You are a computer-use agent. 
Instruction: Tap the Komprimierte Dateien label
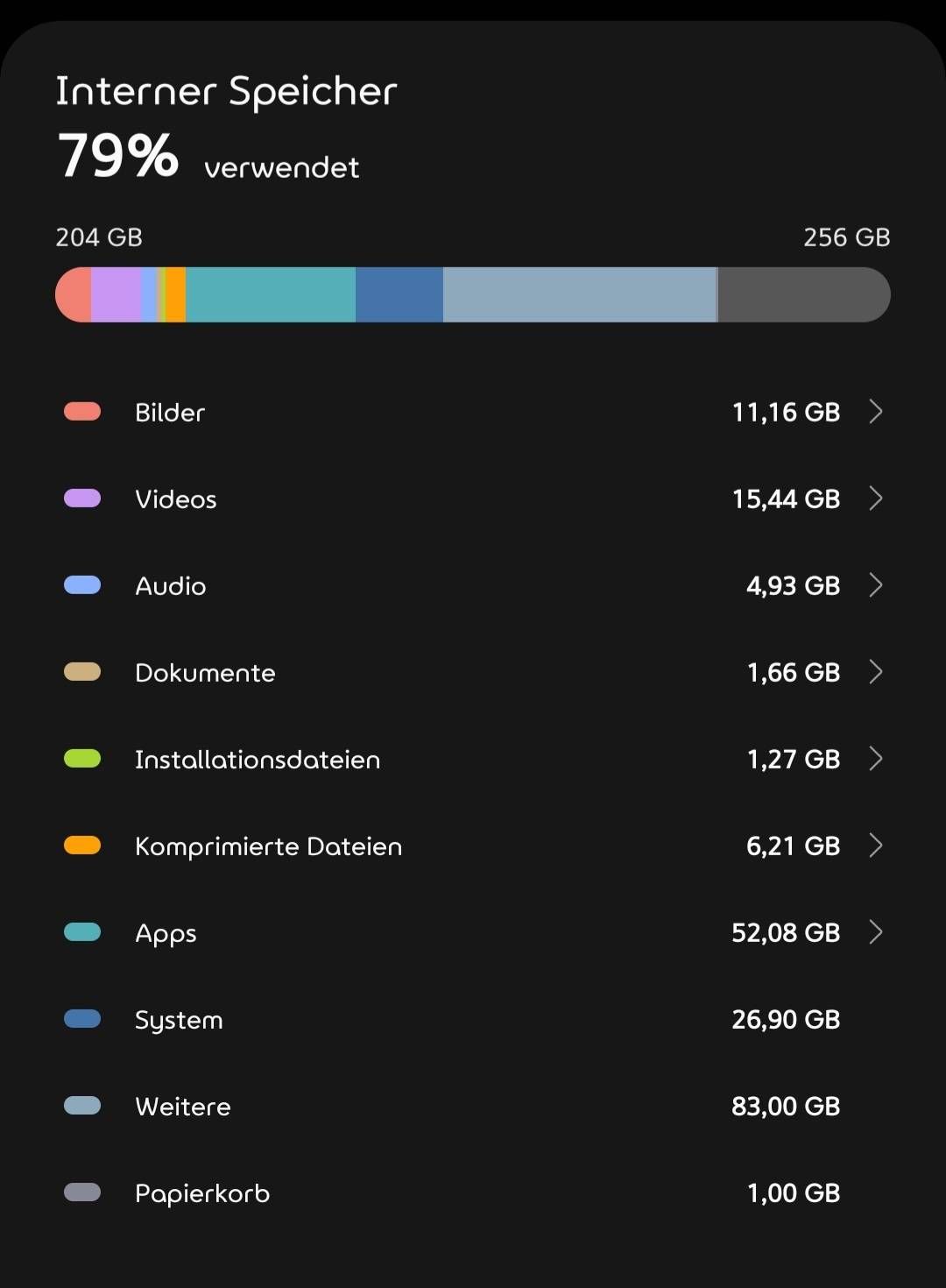tap(268, 846)
